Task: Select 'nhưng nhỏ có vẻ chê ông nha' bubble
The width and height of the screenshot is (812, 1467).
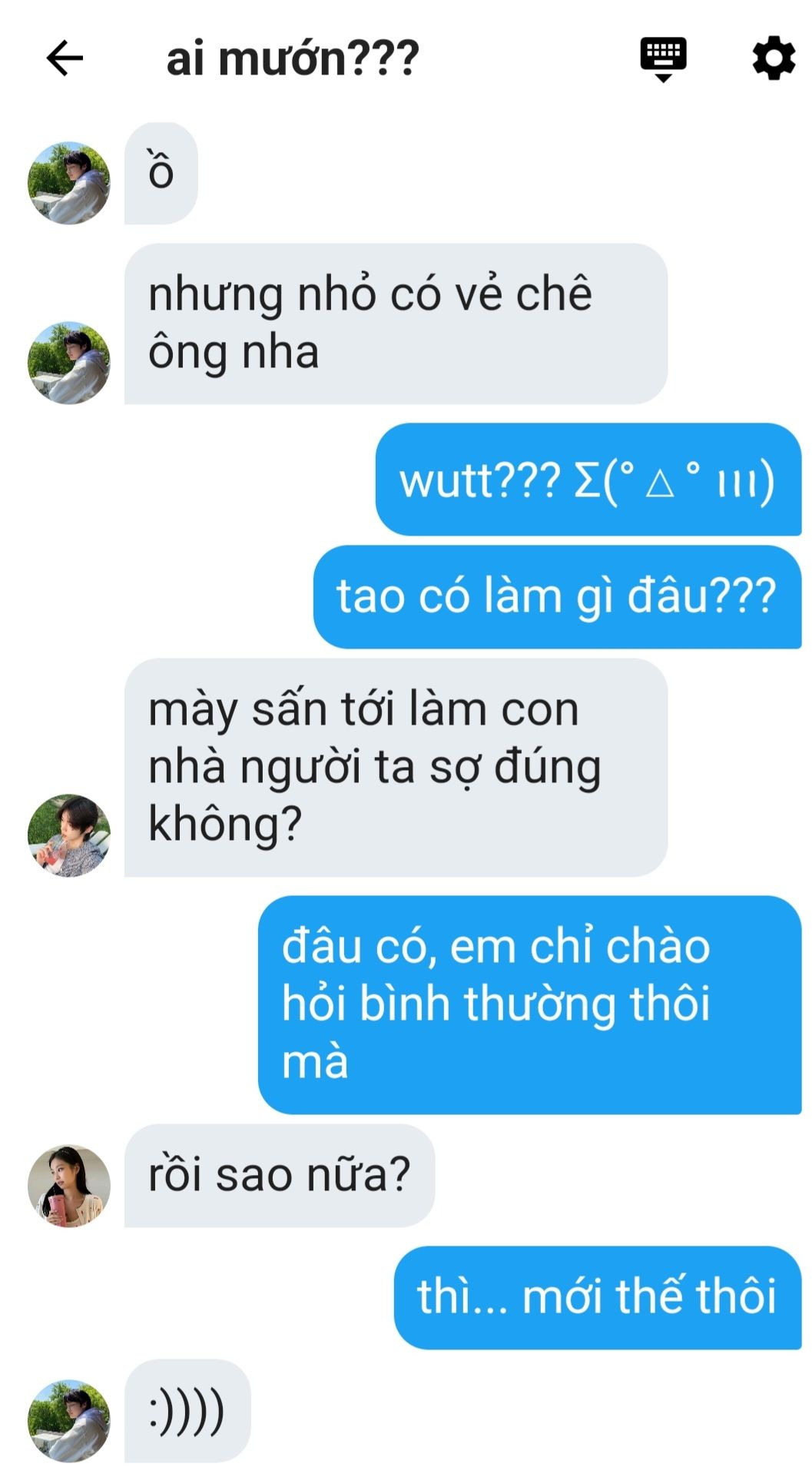Action: [396, 324]
